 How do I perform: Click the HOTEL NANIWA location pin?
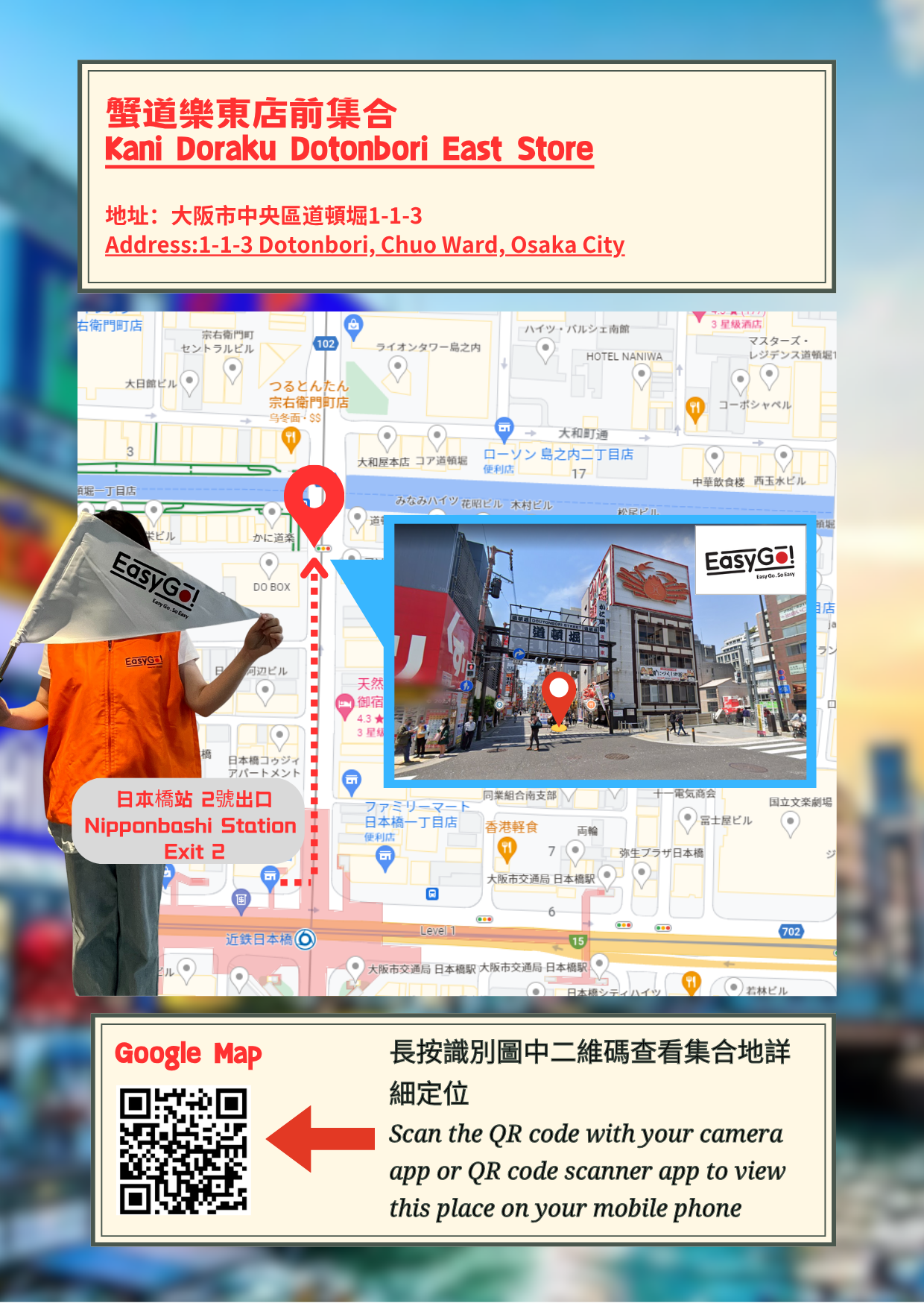[642, 376]
